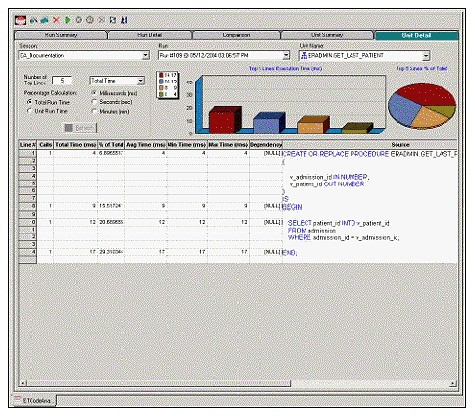Click the Number of Top Lines input field

[62, 81]
